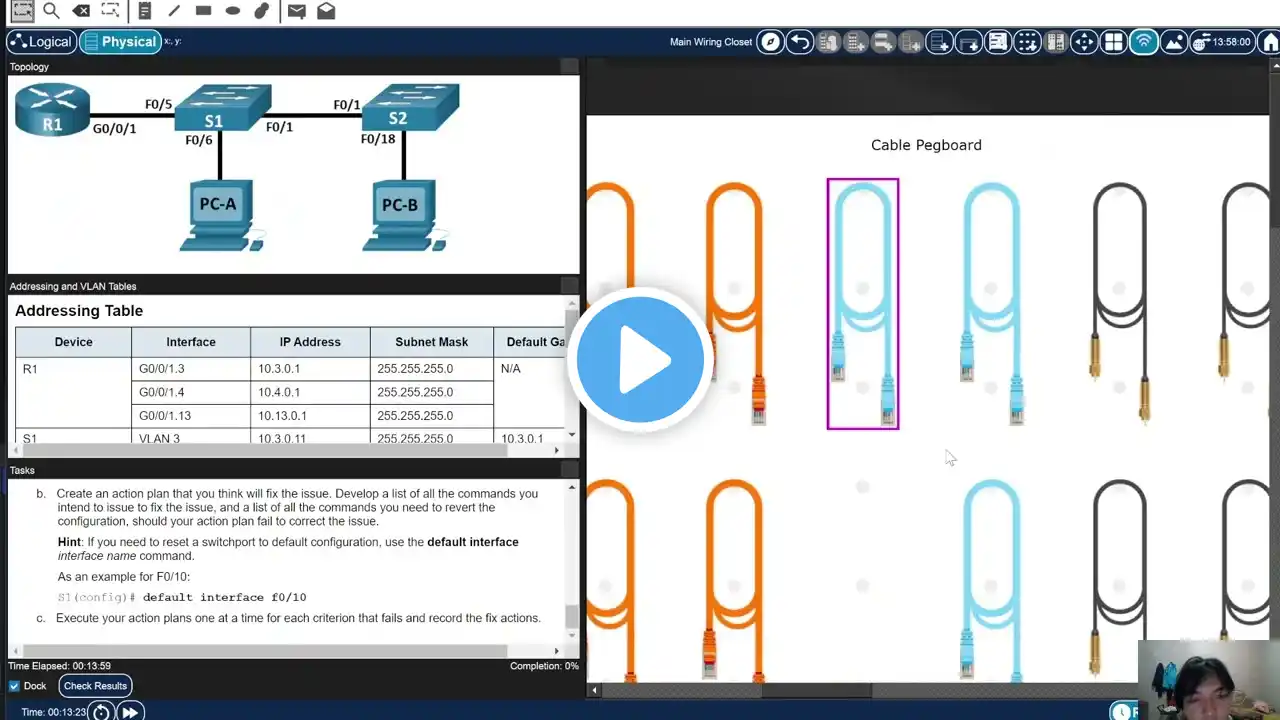
Task: Click the Tasks panel vertical scrollbar thumb
Action: (572, 616)
